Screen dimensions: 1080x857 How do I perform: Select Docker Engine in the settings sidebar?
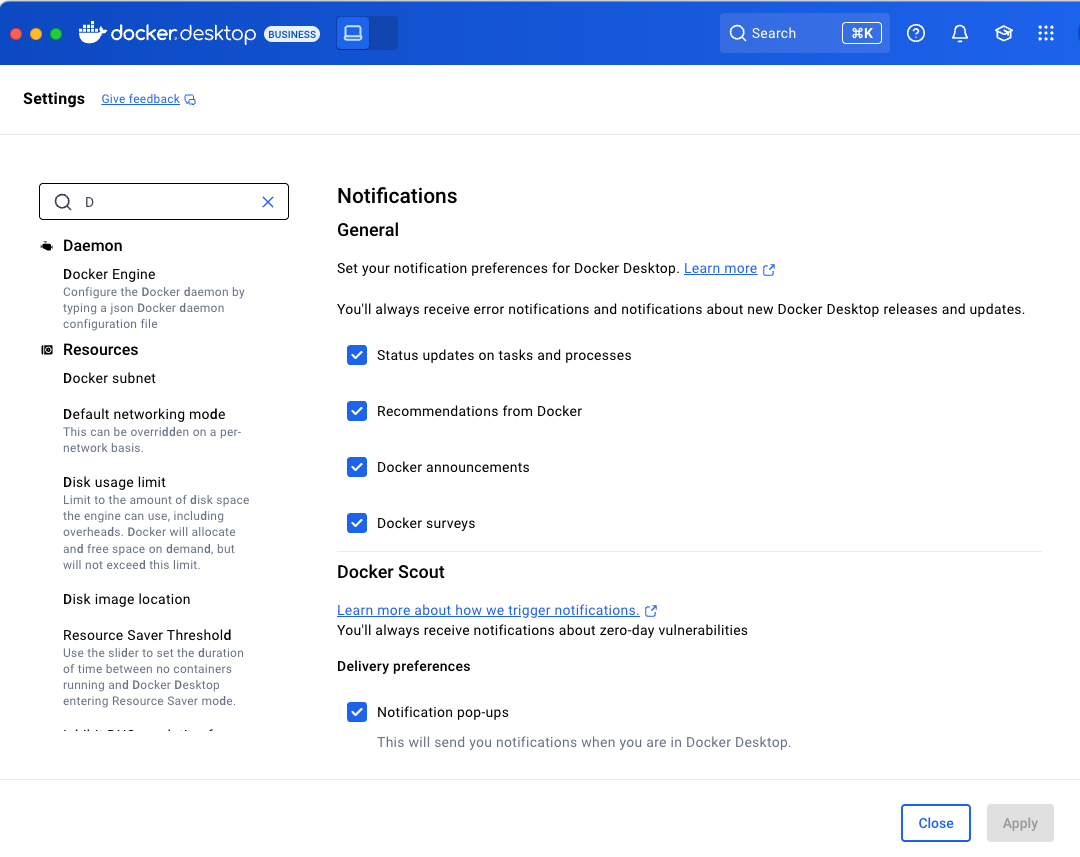pyautogui.click(x=109, y=274)
